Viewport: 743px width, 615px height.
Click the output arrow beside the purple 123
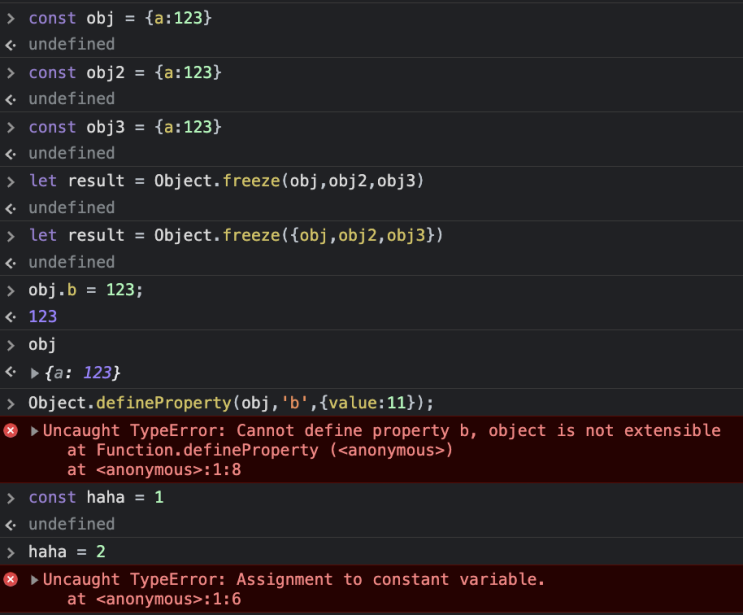pos(10,317)
